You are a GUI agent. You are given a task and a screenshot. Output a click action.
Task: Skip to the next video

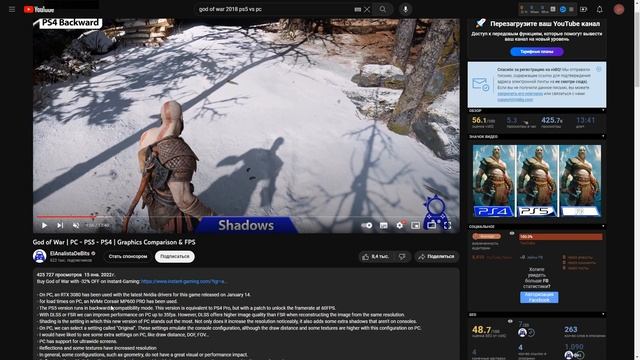[60, 225]
